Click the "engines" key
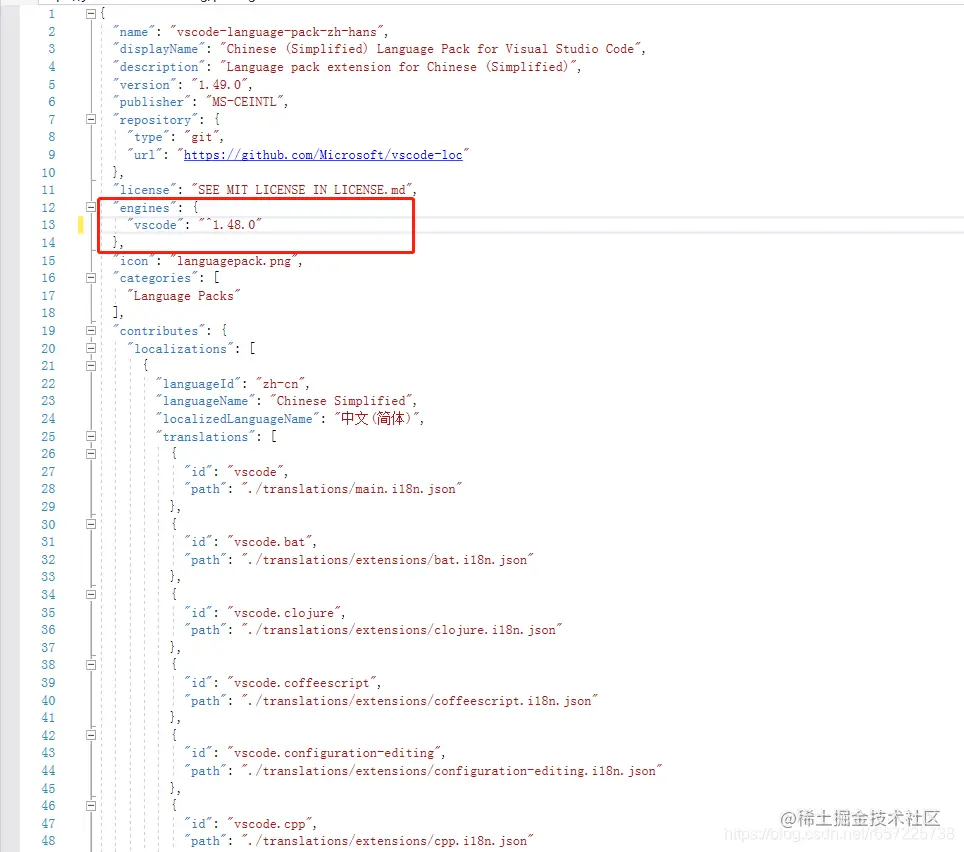 point(144,208)
